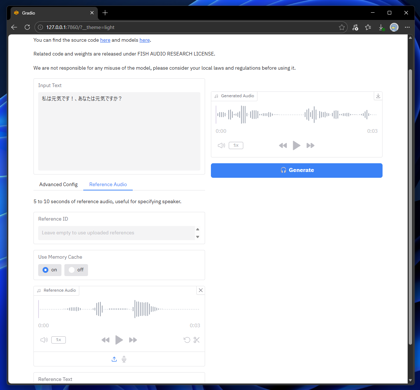Open the source code 'here' link
The image size is (420, 390).
[105, 40]
